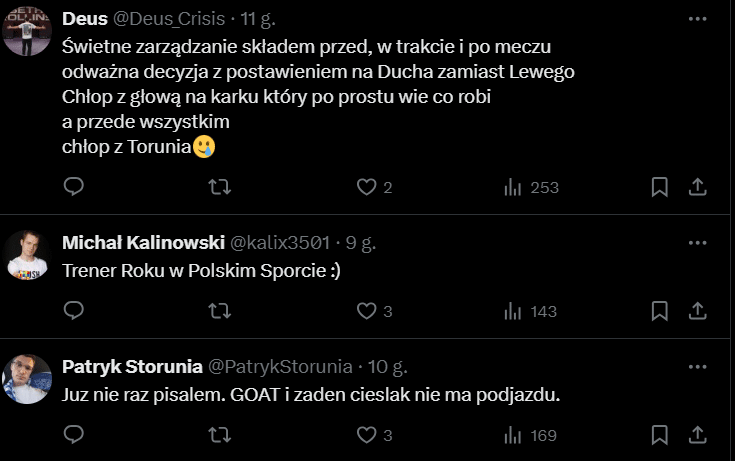Open the '9 g.' timestamp link
Image resolution: width=735 pixels, height=461 pixels.
tap(361, 243)
